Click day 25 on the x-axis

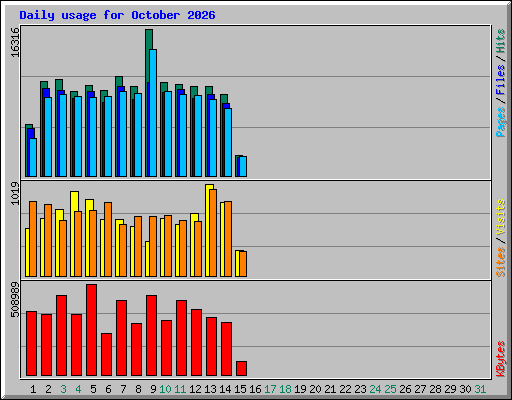click(x=390, y=389)
